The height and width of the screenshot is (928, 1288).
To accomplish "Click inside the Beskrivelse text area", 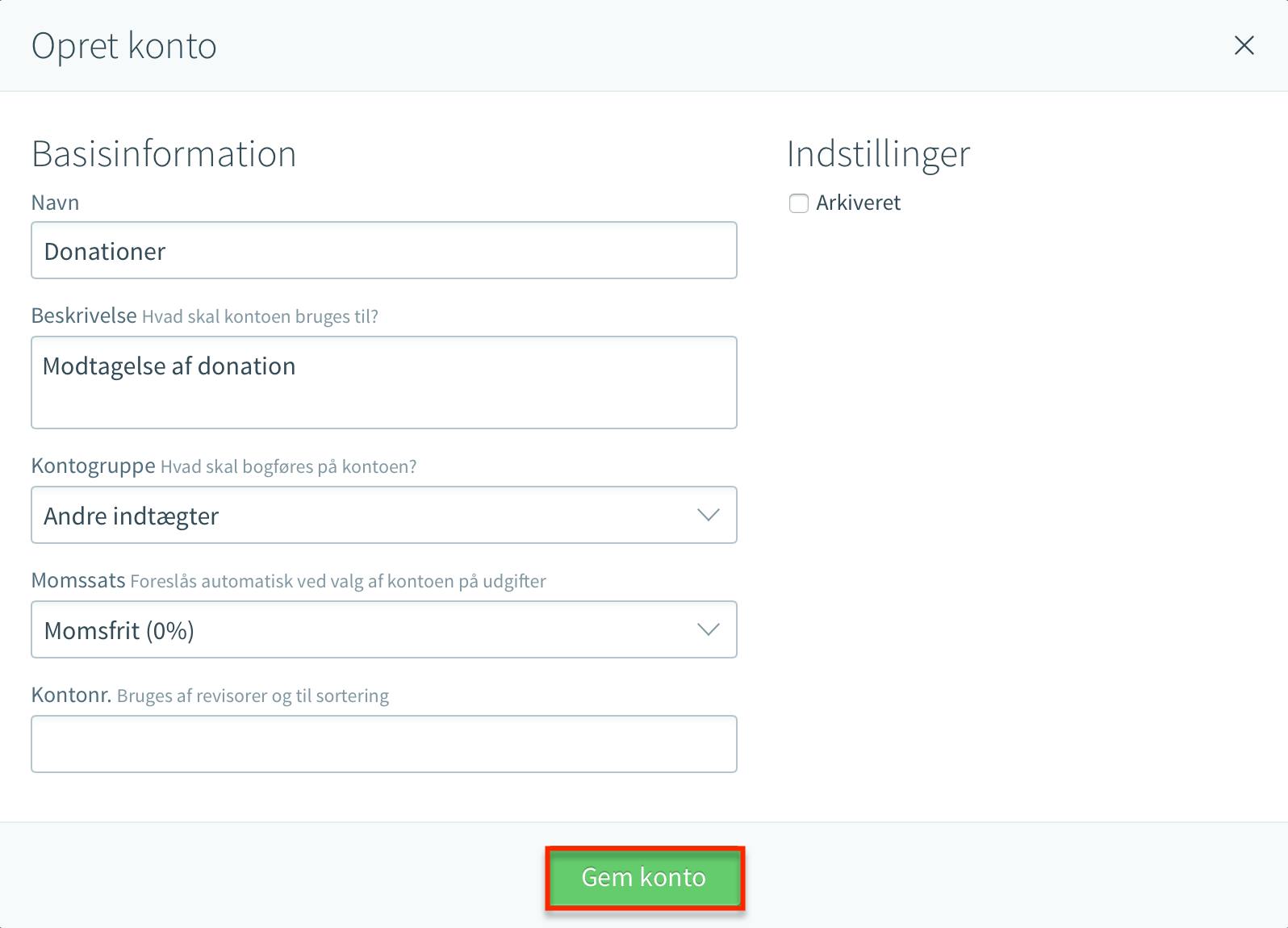I will click(x=384, y=382).
